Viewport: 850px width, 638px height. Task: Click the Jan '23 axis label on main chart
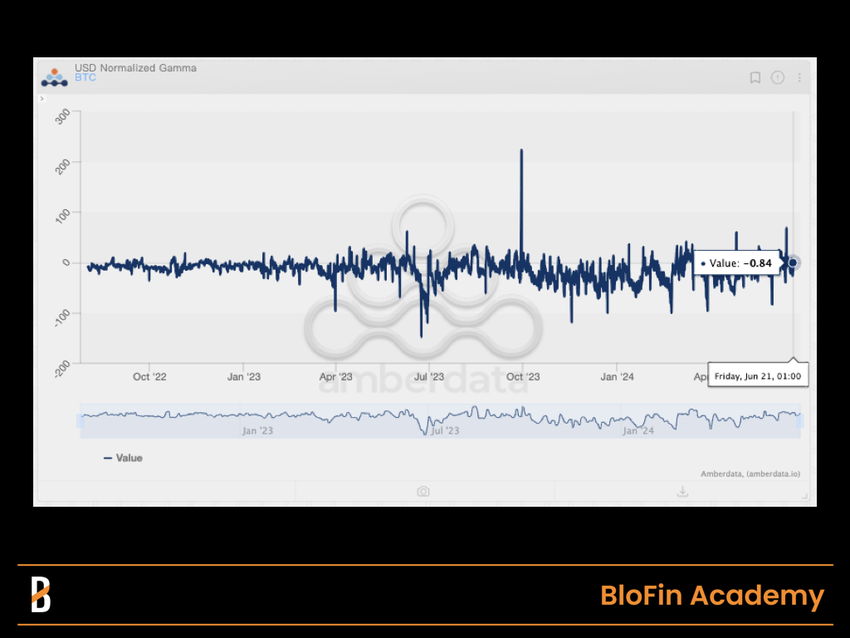click(243, 377)
